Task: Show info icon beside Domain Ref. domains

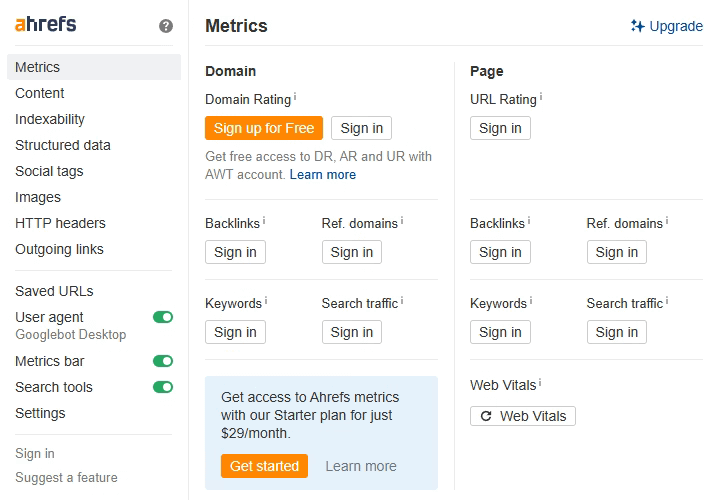Action: (402, 221)
